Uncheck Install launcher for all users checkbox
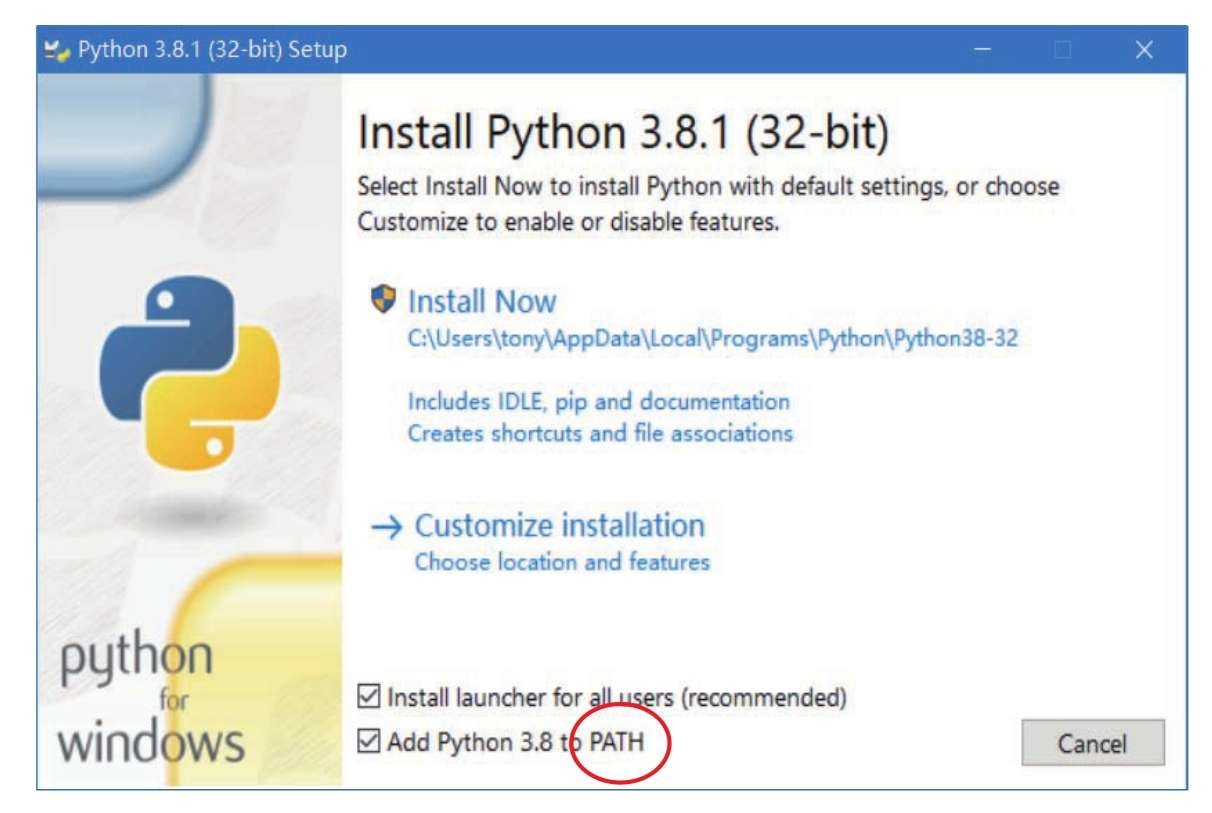The height and width of the screenshot is (813, 1212). pyautogui.click(x=369, y=696)
